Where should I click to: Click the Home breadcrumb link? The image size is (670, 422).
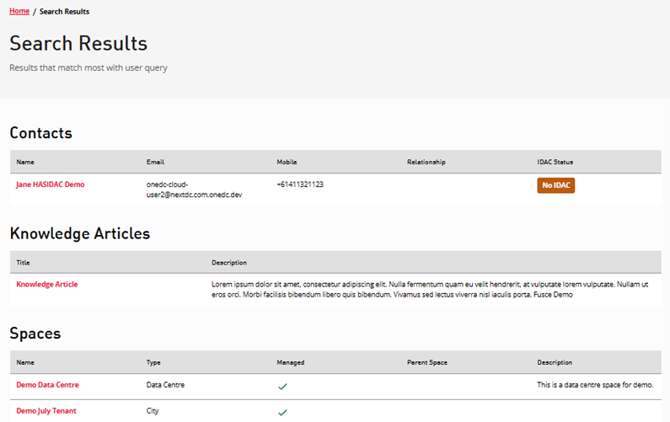coord(19,11)
